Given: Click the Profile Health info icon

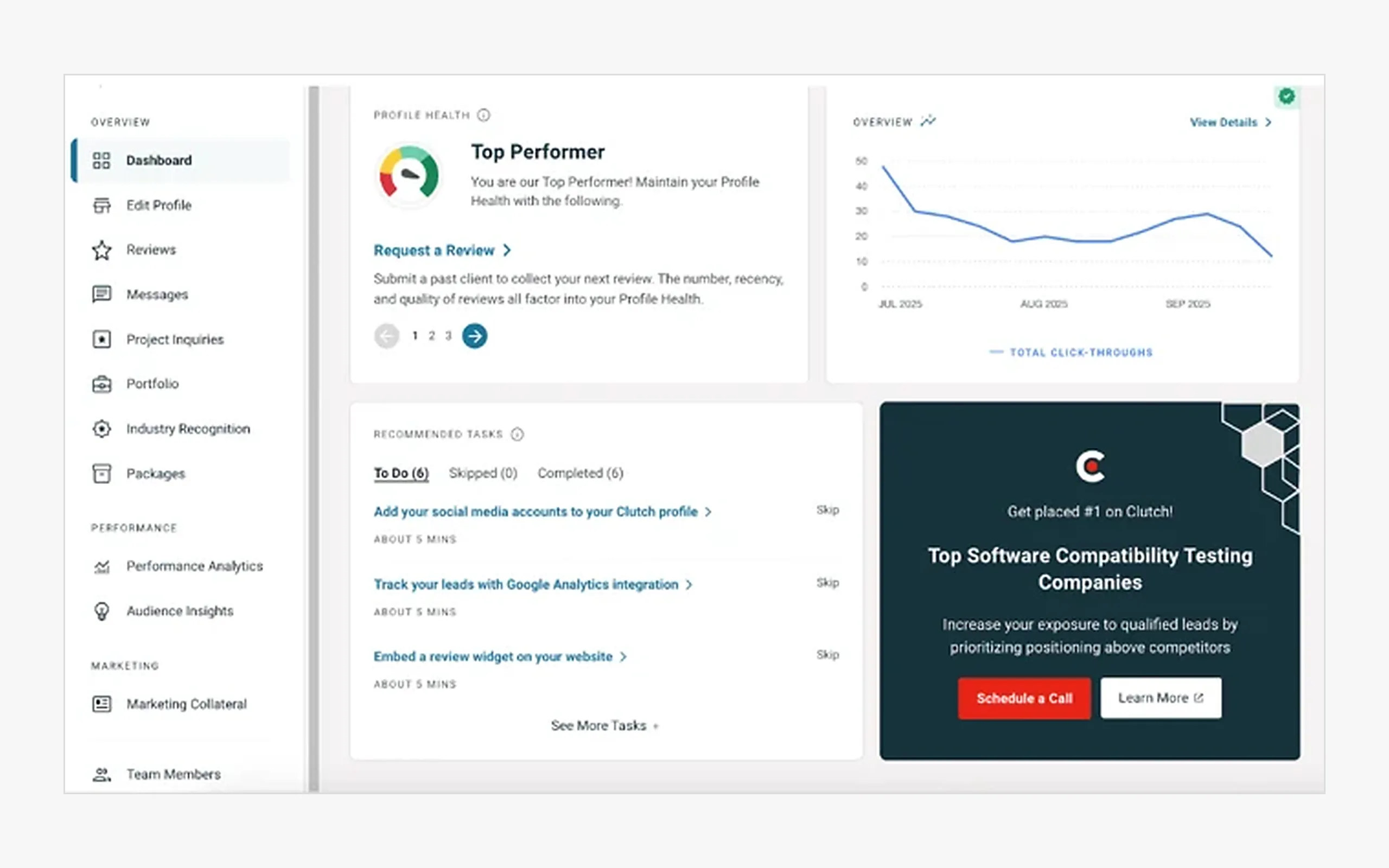Looking at the screenshot, I should coord(484,116).
